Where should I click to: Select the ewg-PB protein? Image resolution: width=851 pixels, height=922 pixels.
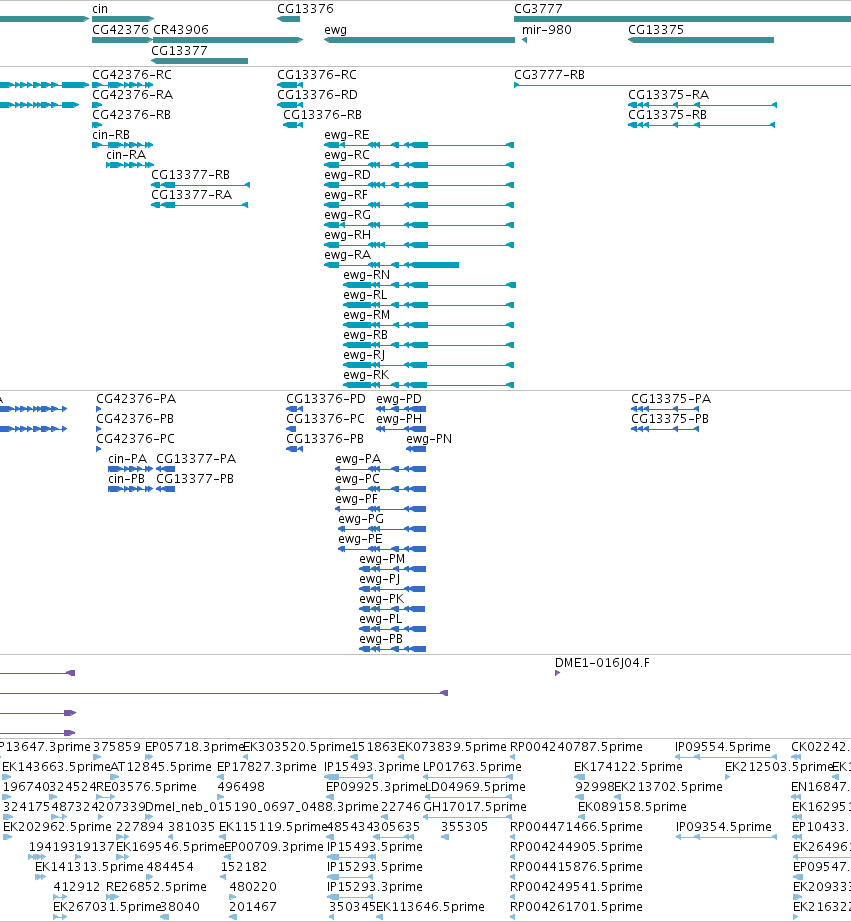pyautogui.click(x=381, y=639)
